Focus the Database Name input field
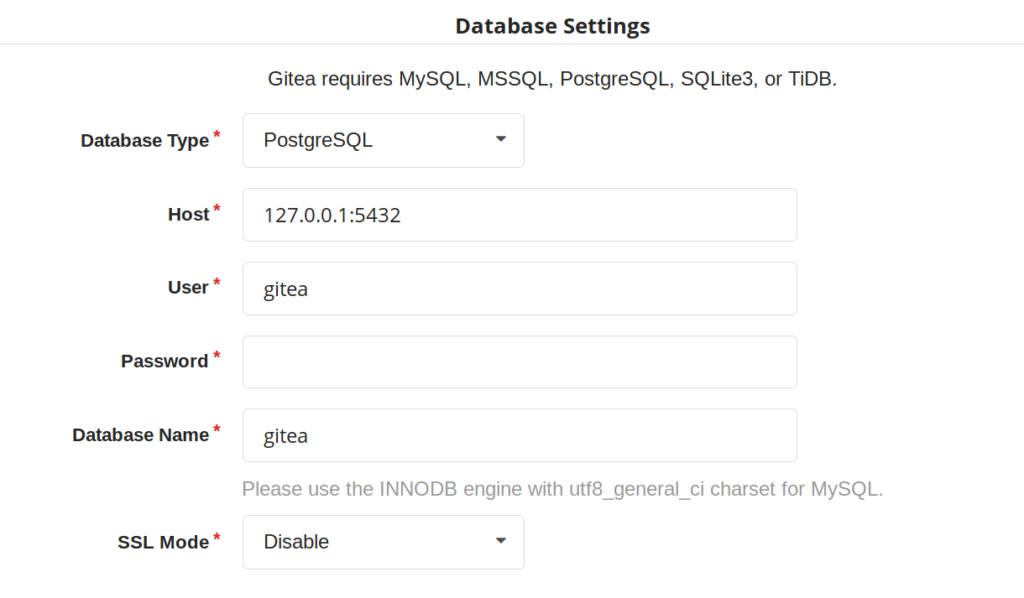 click(x=519, y=435)
